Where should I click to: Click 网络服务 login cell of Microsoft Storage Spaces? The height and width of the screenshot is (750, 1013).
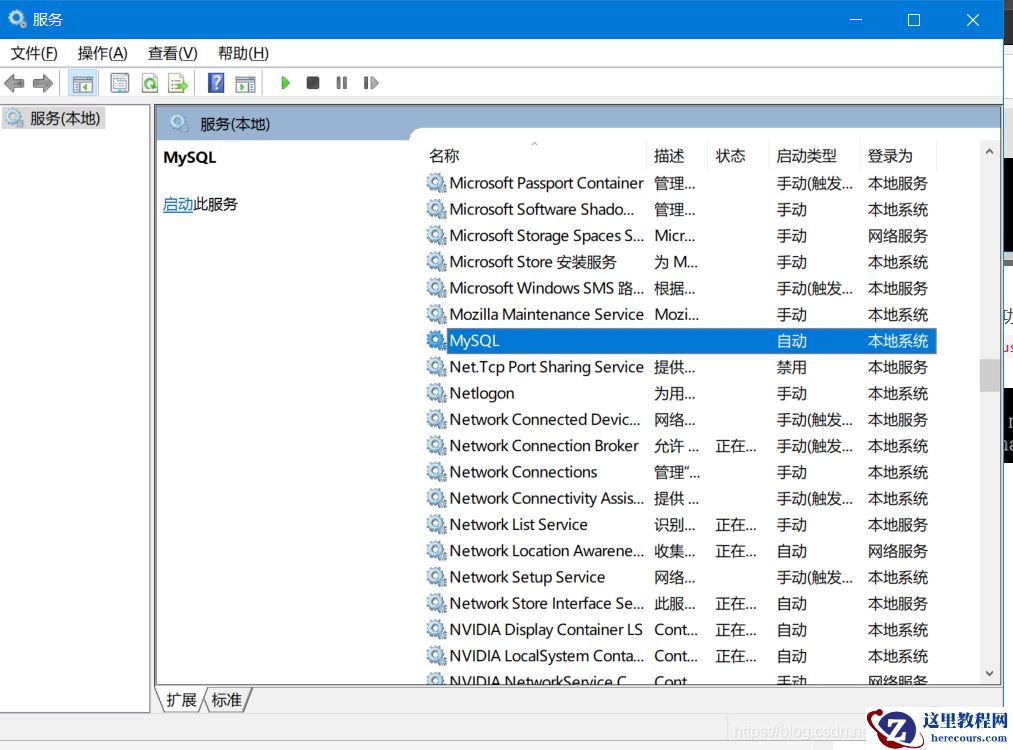[x=897, y=236]
